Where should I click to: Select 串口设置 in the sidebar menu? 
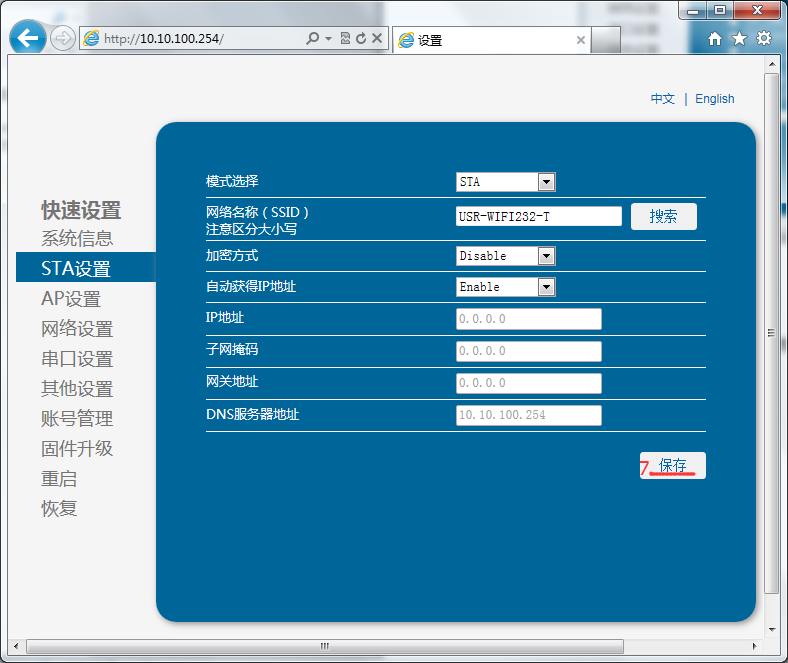coord(77,359)
